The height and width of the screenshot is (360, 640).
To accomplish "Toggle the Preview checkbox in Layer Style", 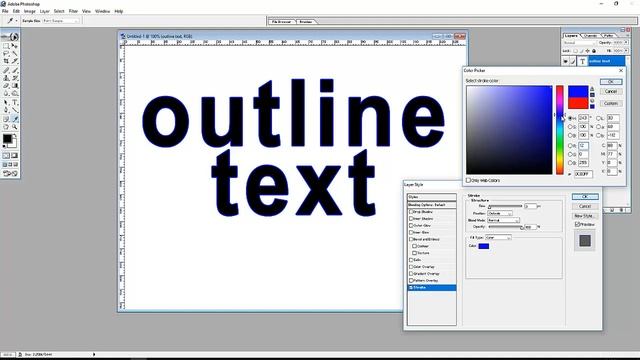I will (x=578, y=224).
